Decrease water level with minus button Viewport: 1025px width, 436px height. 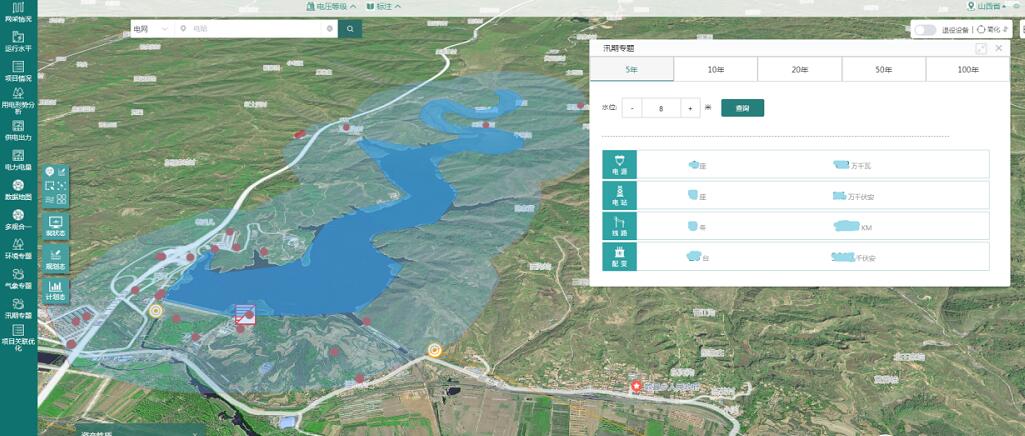632,108
